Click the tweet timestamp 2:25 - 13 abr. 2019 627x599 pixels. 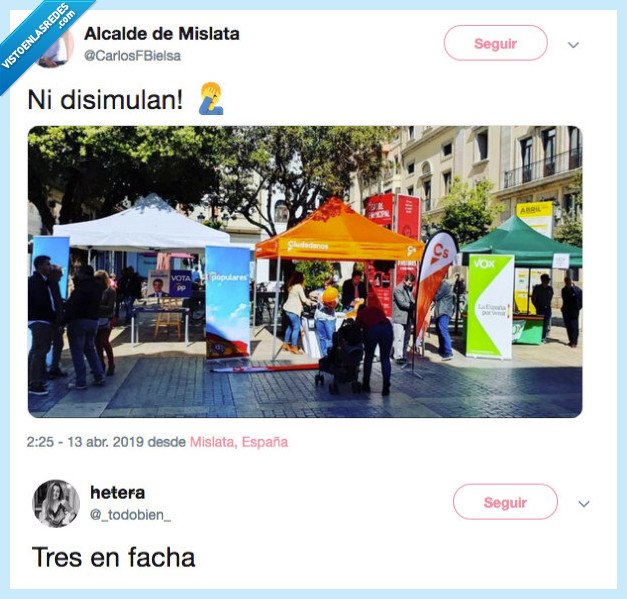tap(85, 442)
